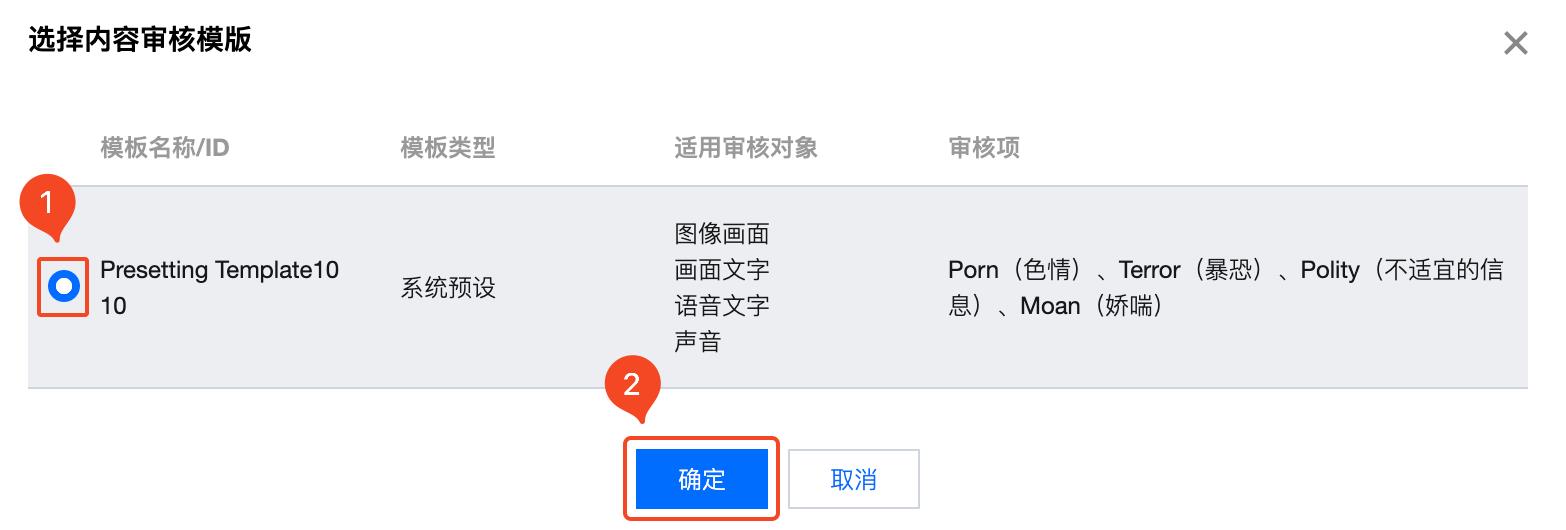Click the 取消 button

click(x=854, y=479)
